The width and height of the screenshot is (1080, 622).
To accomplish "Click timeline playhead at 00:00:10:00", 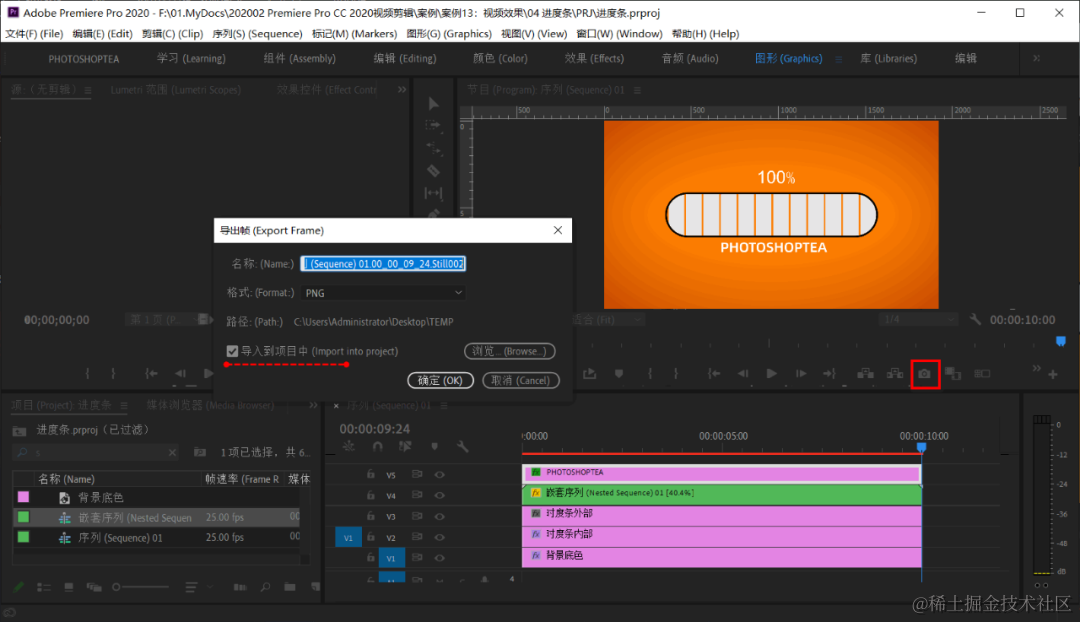I will point(922,448).
